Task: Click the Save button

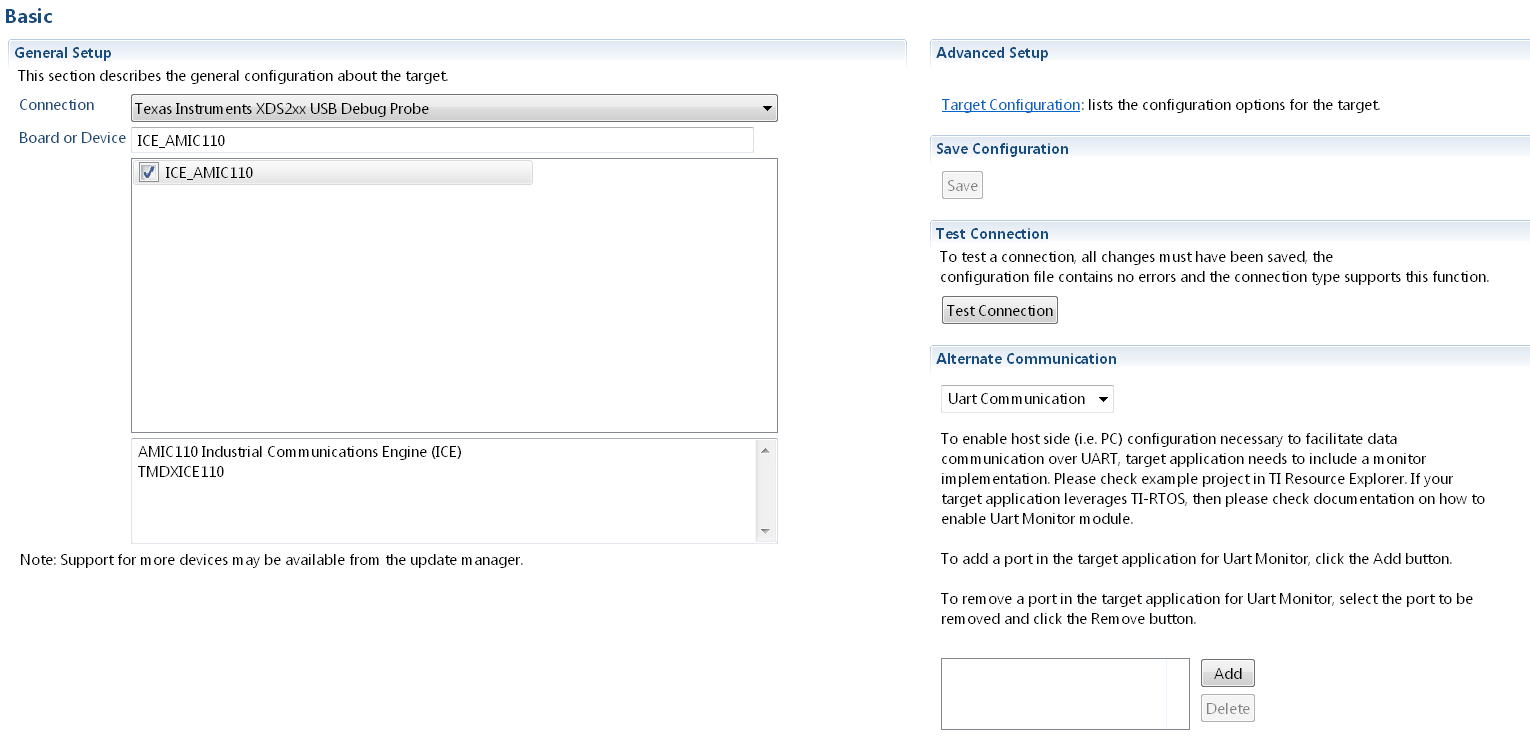Action: 962,186
